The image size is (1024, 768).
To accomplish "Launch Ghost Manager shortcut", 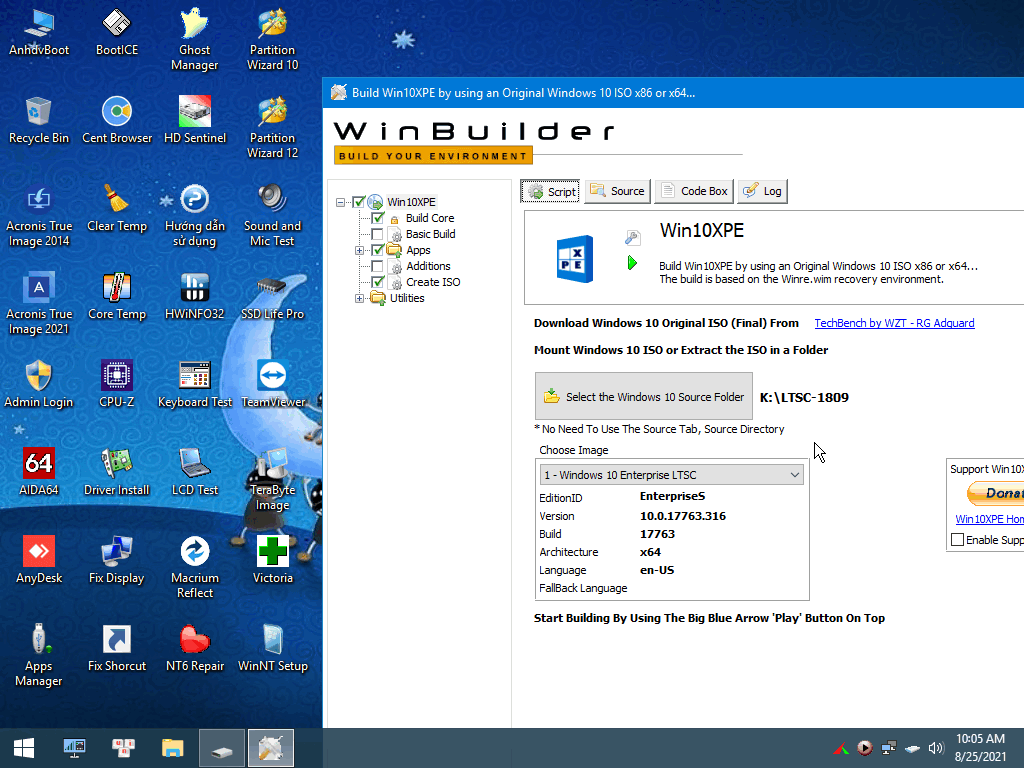I will [195, 39].
